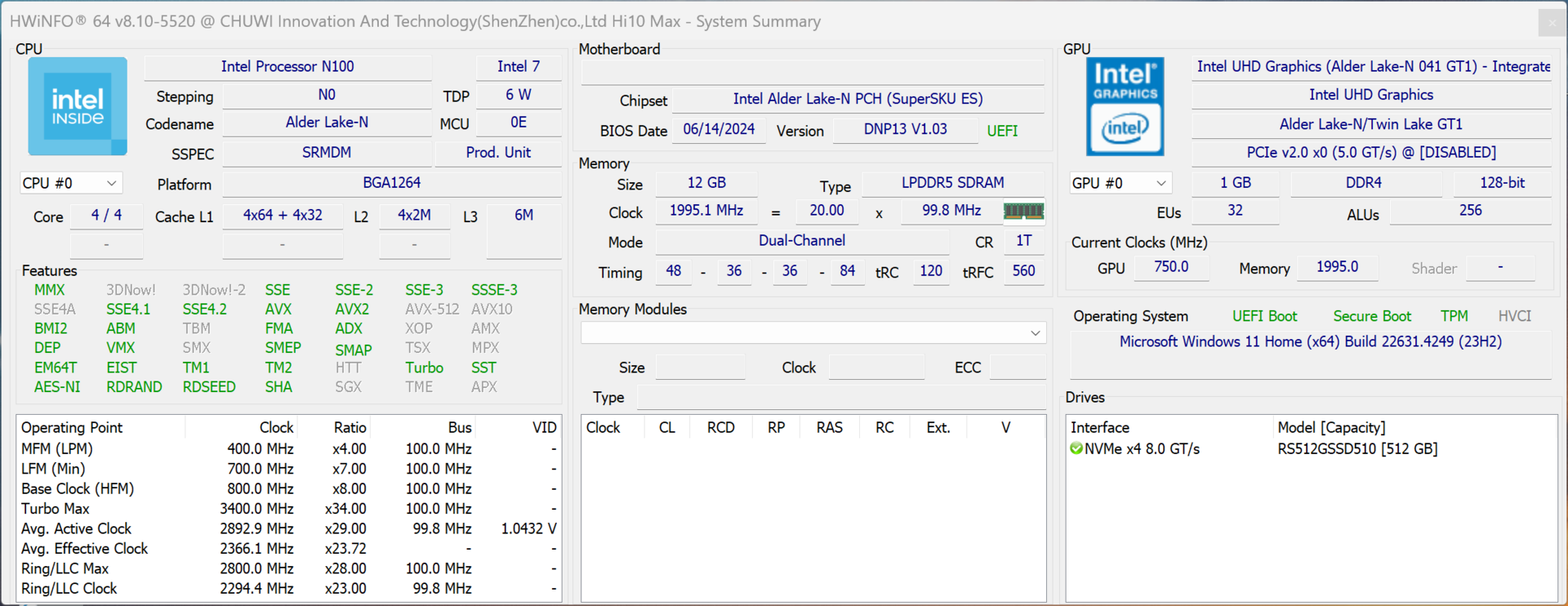Click the Intel Inside CPU logo
This screenshot has width=1568, height=606.
[x=78, y=106]
